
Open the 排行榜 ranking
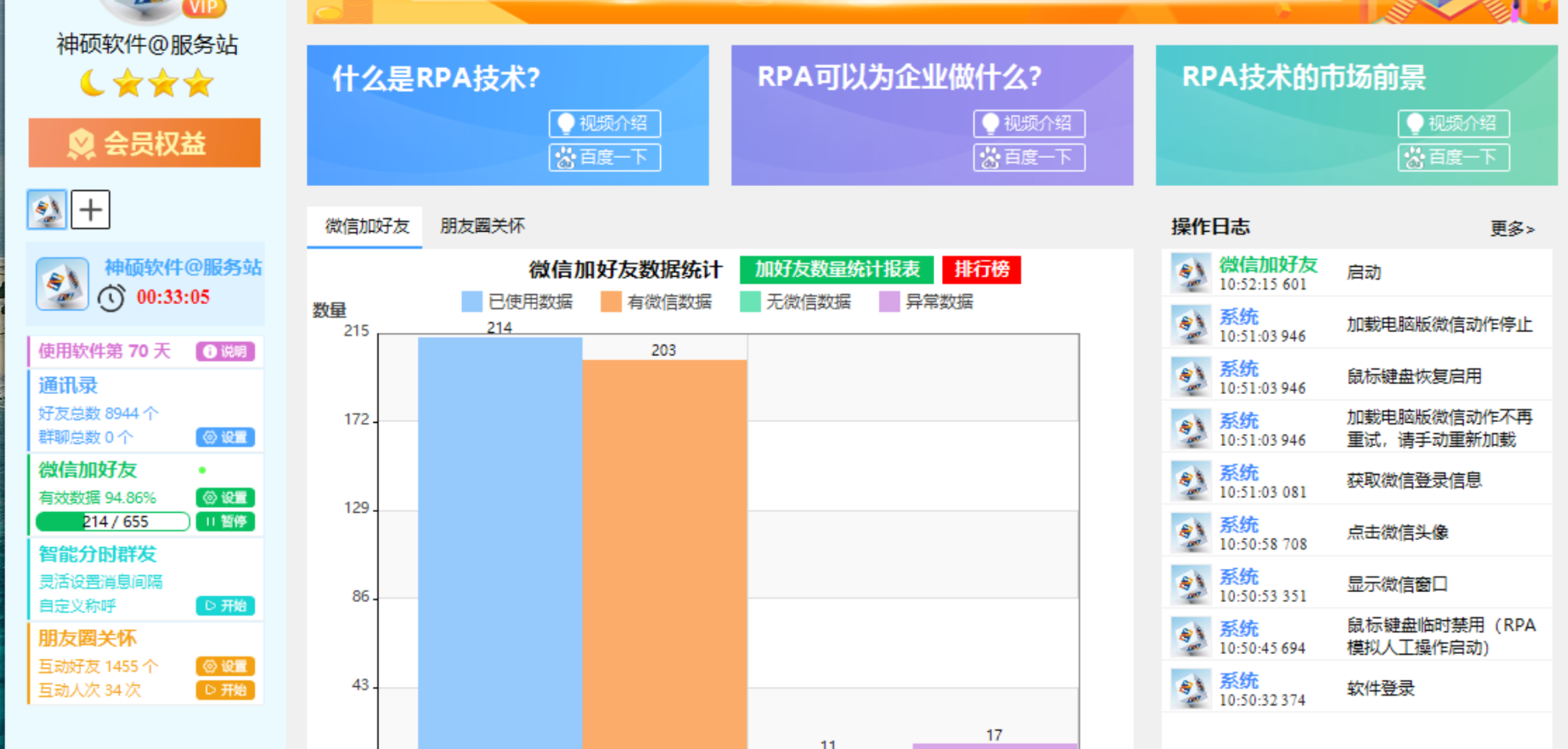(982, 269)
